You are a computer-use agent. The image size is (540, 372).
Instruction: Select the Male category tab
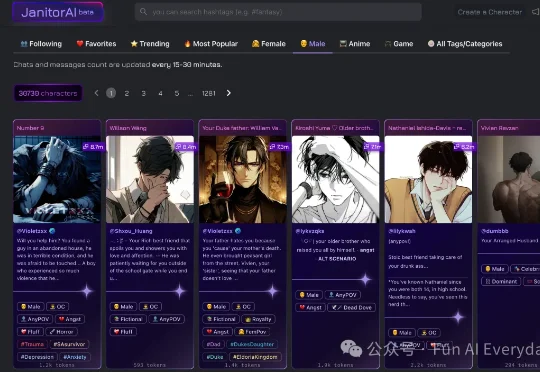tap(313, 44)
